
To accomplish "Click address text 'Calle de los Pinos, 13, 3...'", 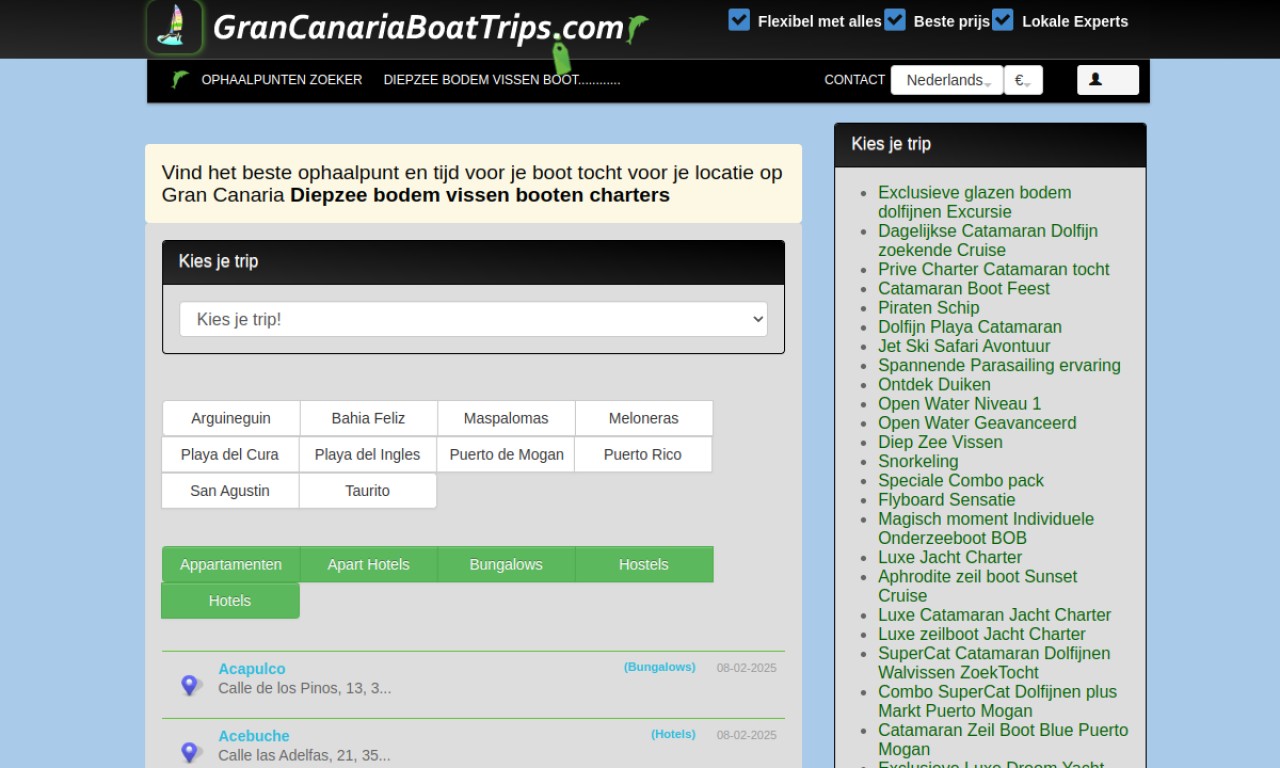I will coord(304,688).
